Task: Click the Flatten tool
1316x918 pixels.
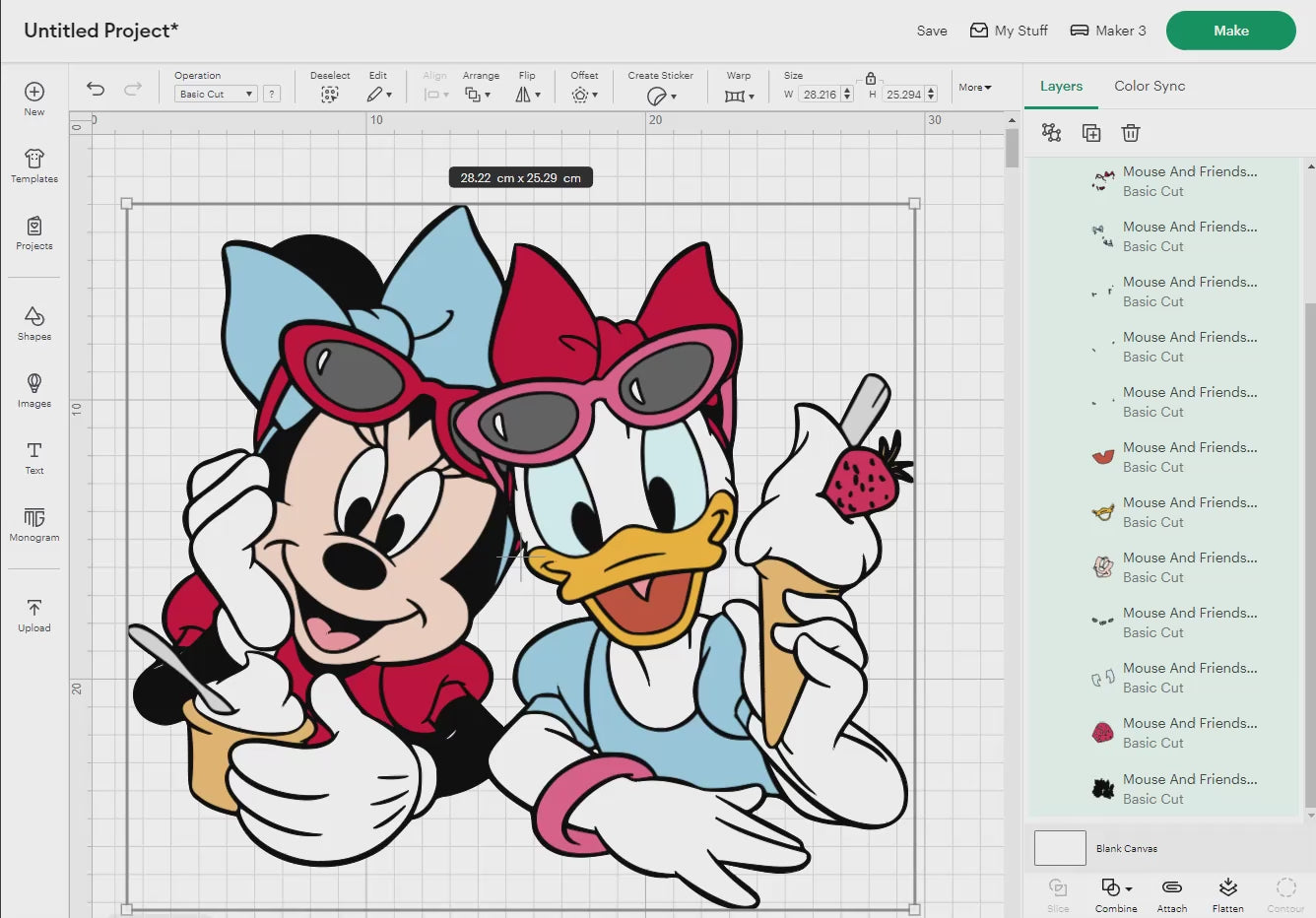Action: coord(1227,895)
